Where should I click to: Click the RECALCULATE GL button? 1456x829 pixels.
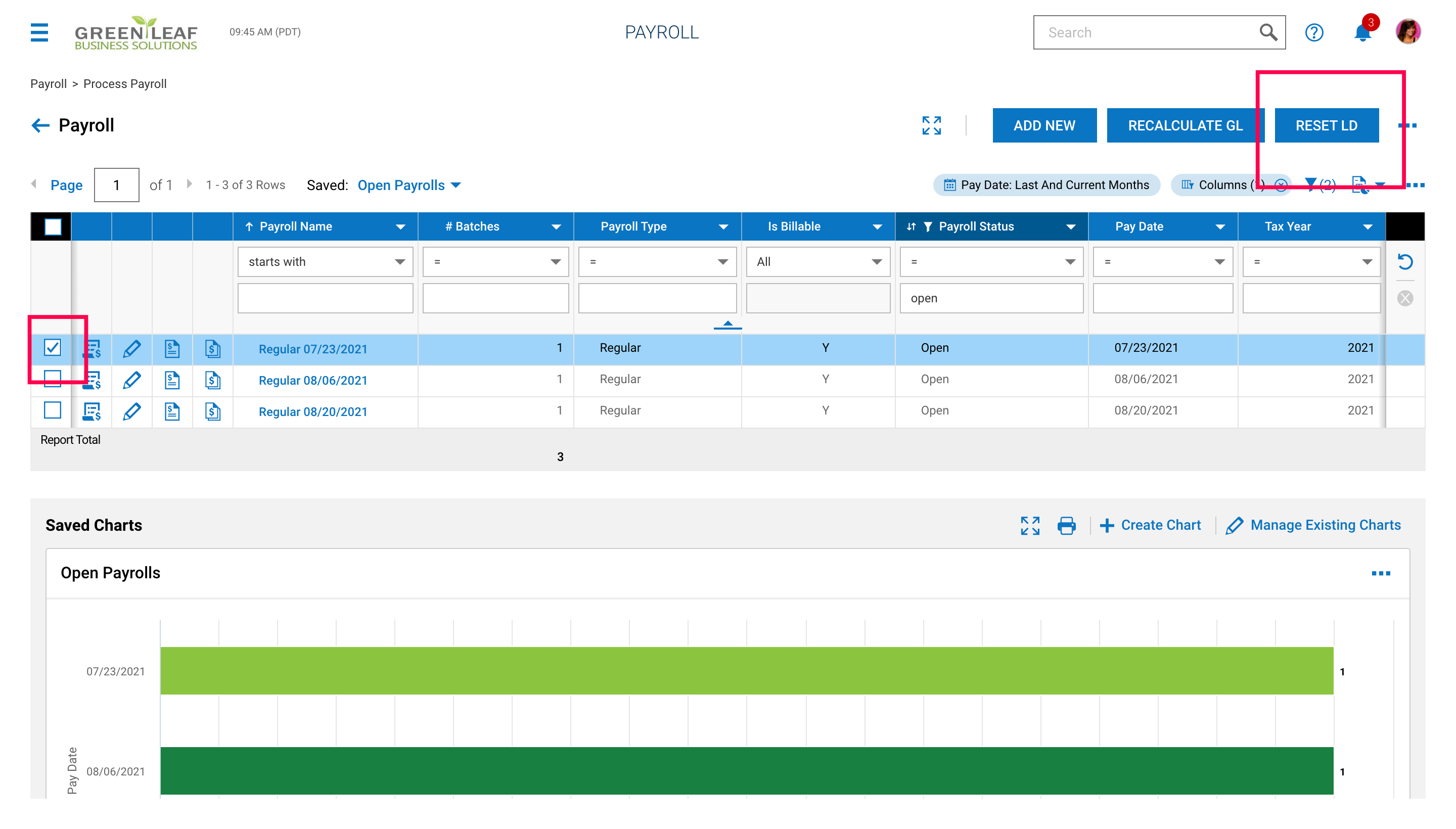1185,125
